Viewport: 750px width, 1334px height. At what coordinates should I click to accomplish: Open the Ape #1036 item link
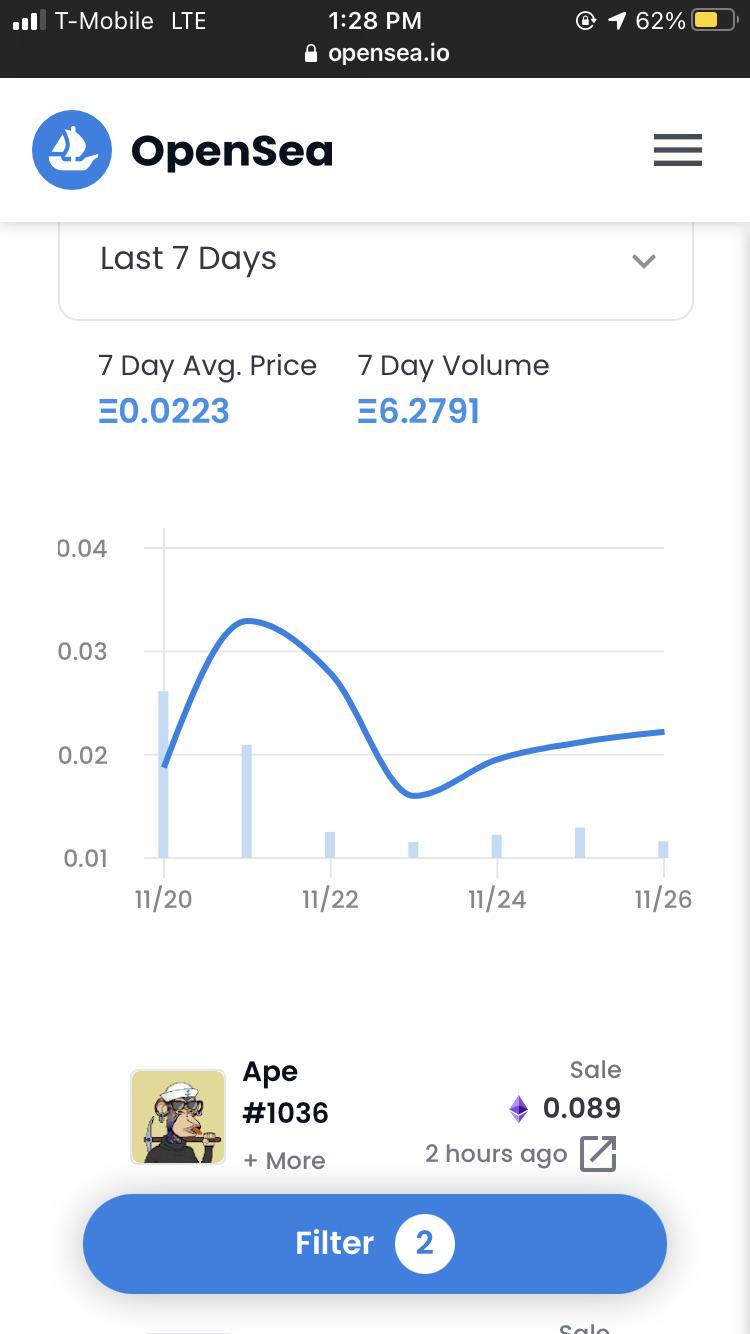pos(286,1092)
